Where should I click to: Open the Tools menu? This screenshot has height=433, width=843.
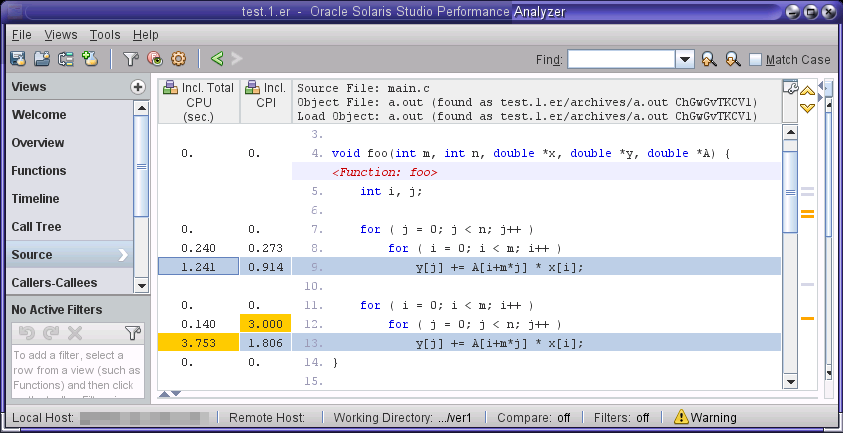point(105,35)
